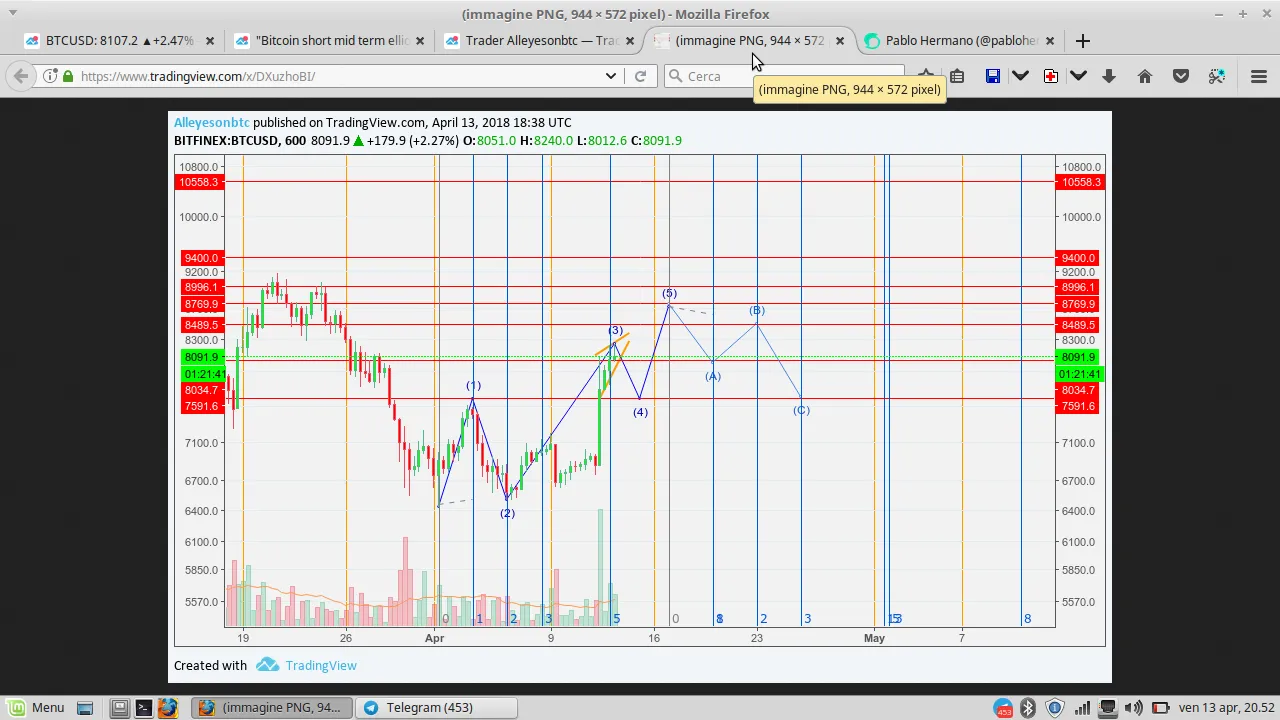1280x720 pixels.
Task: Expand the dropdown arrow next to the red cross icon
Action: (x=1078, y=76)
